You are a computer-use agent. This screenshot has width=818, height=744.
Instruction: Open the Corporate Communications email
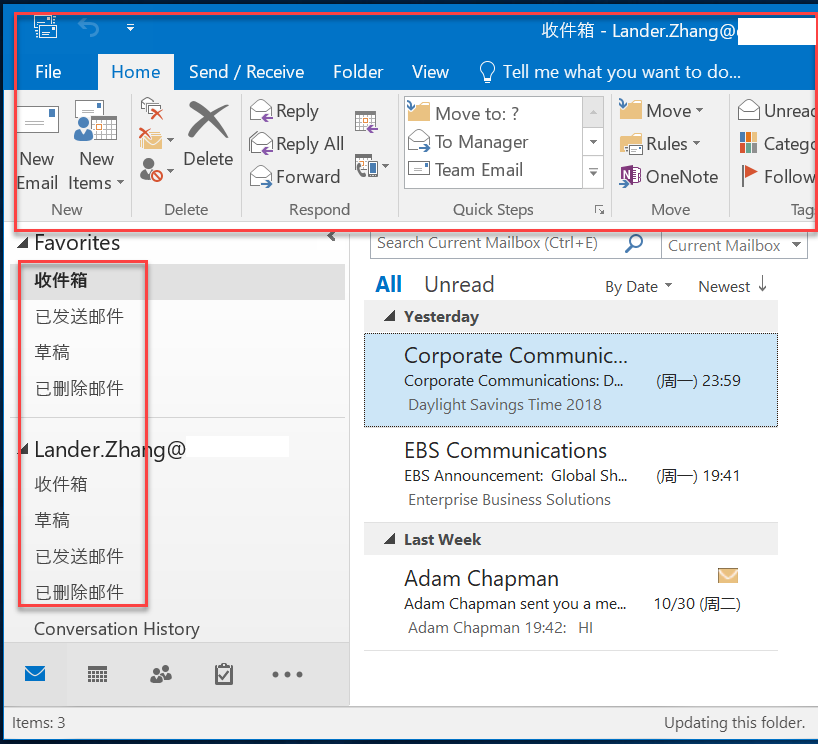click(571, 380)
